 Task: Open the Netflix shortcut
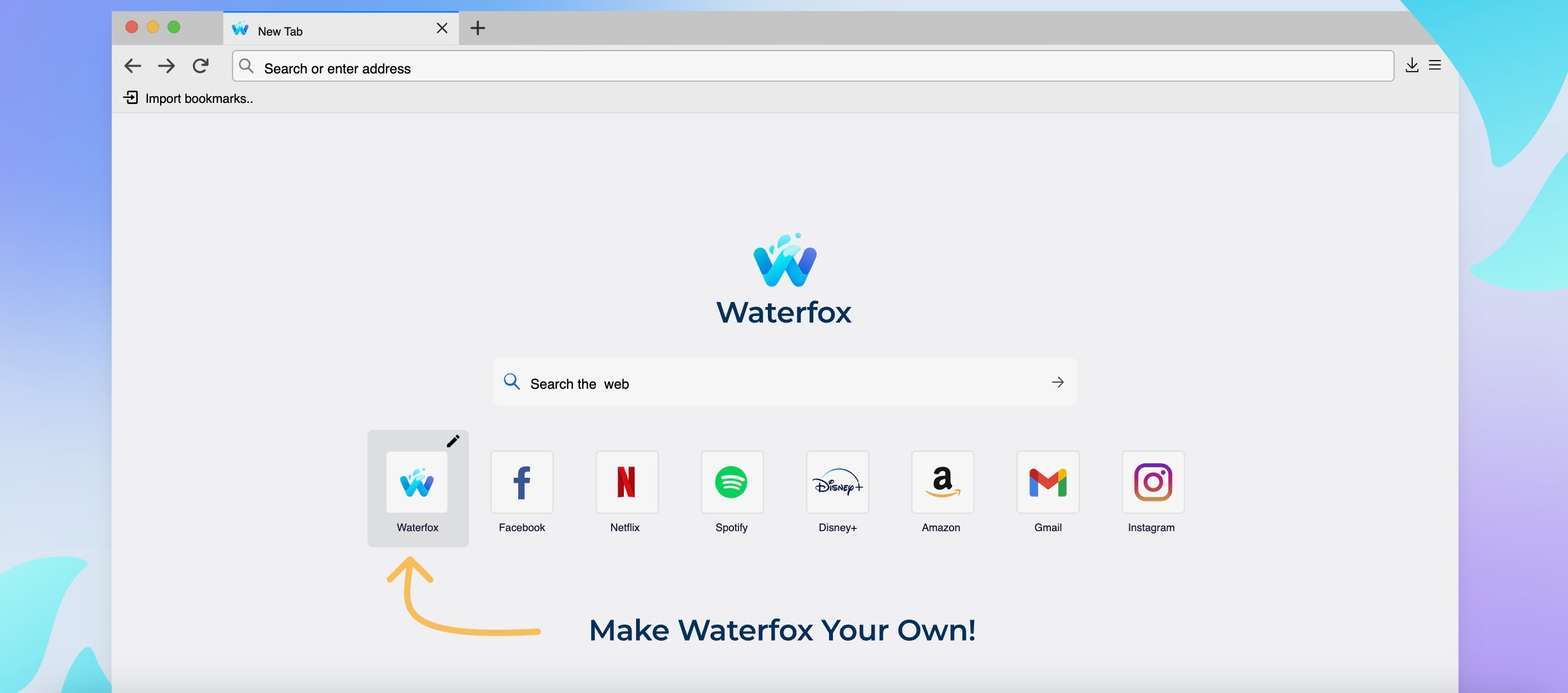626,482
